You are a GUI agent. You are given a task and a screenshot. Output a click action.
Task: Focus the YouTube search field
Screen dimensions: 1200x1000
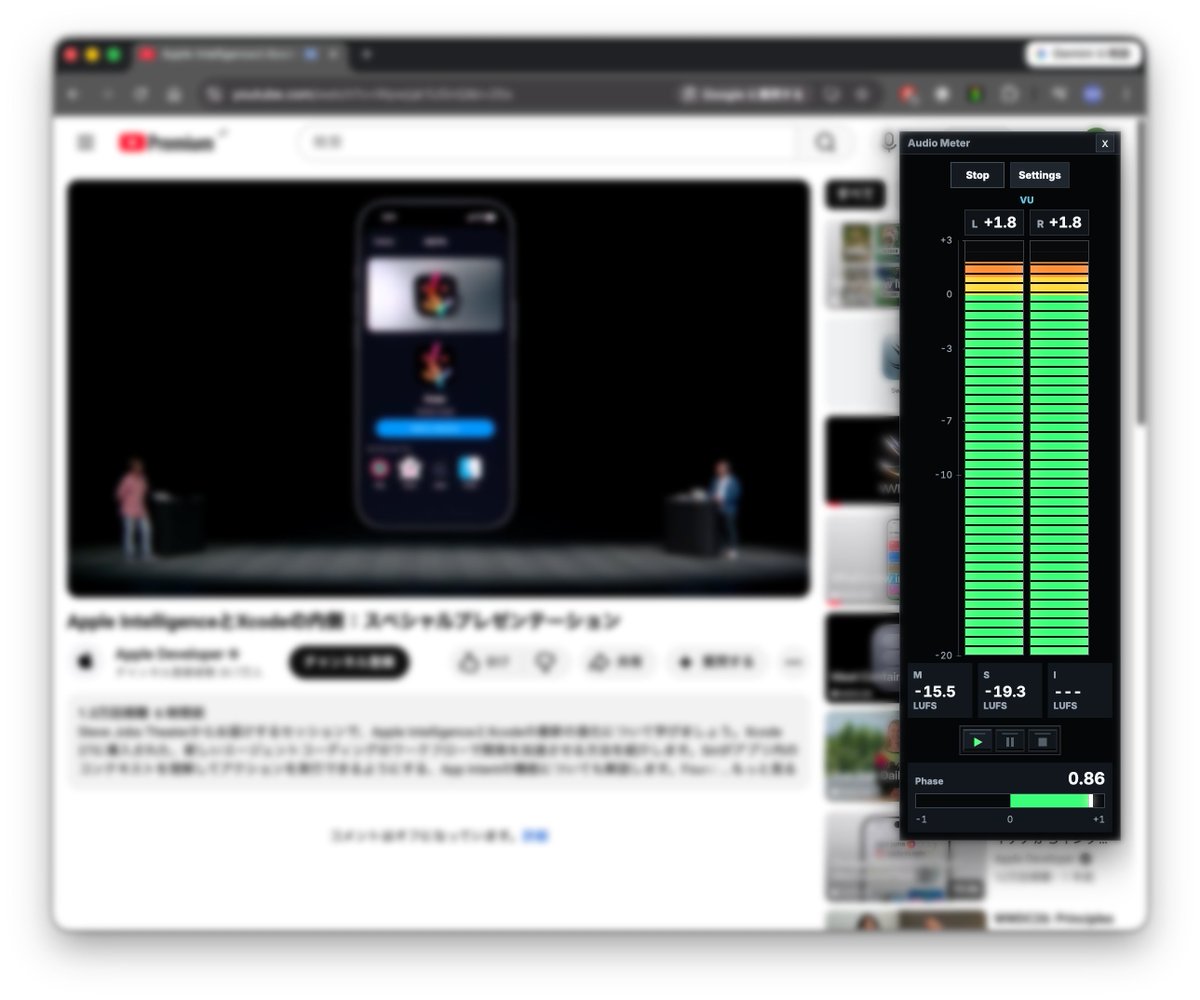pyautogui.click(x=548, y=143)
